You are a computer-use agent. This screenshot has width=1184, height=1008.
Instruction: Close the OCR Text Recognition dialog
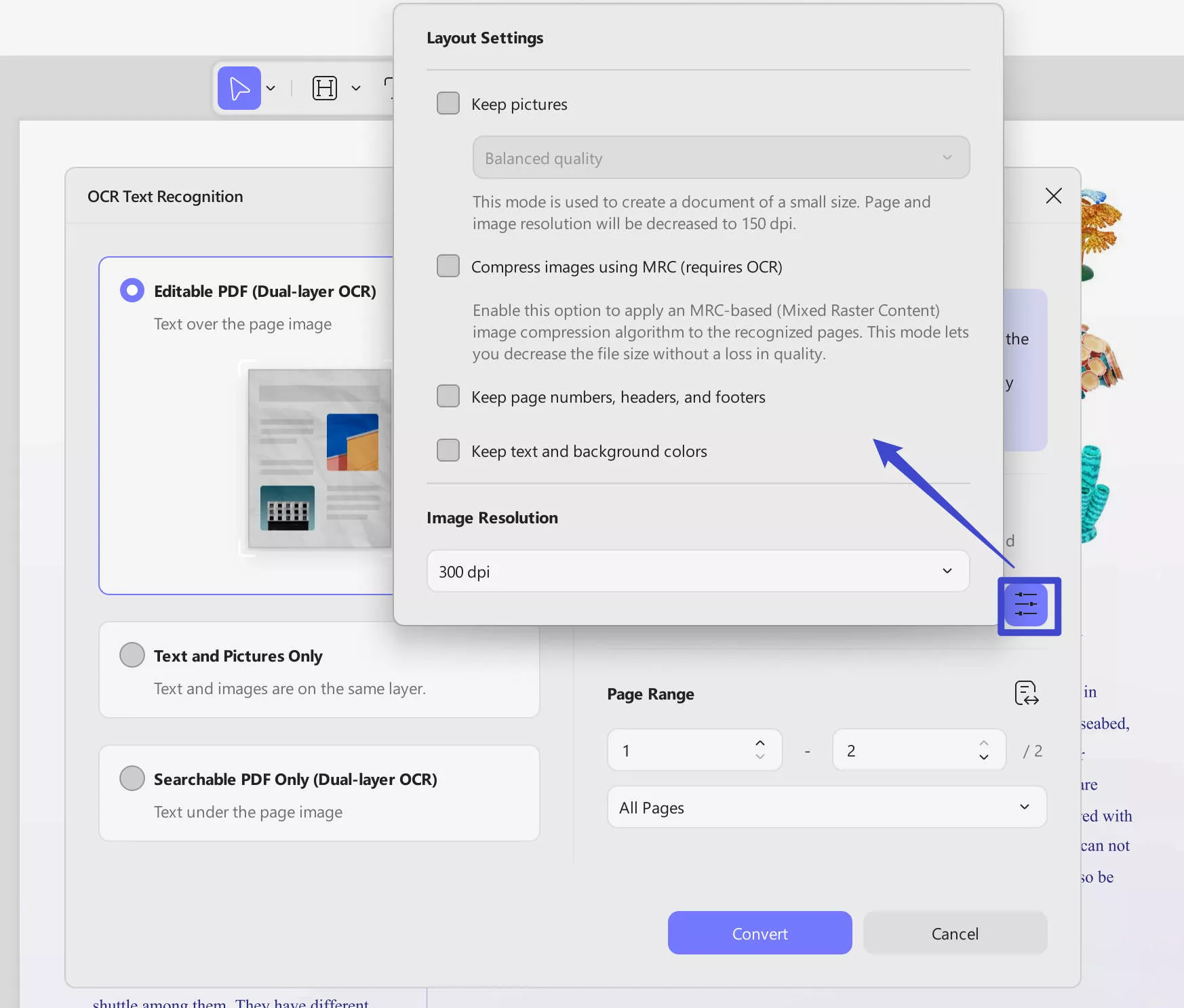[1053, 196]
